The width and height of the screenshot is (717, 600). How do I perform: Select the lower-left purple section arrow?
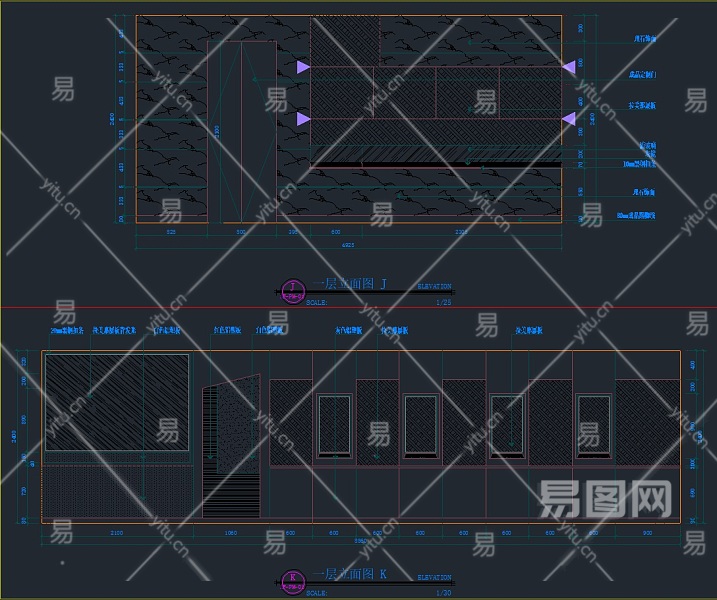(303, 119)
